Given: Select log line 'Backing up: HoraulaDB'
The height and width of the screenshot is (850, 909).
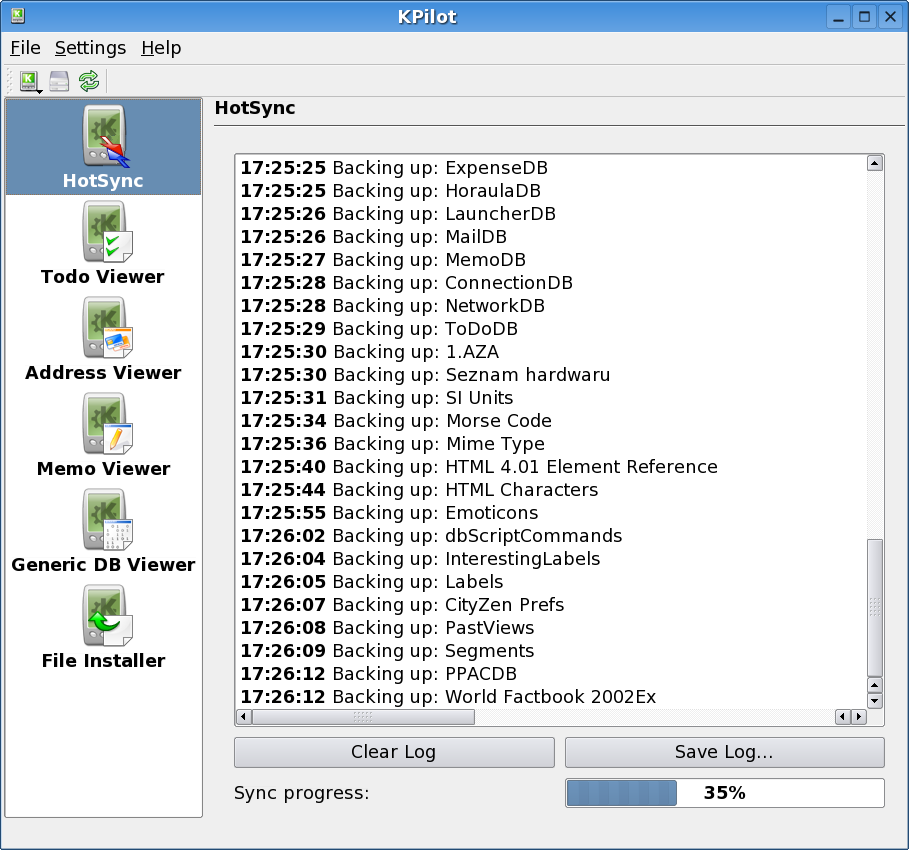Looking at the screenshot, I should tap(391, 191).
